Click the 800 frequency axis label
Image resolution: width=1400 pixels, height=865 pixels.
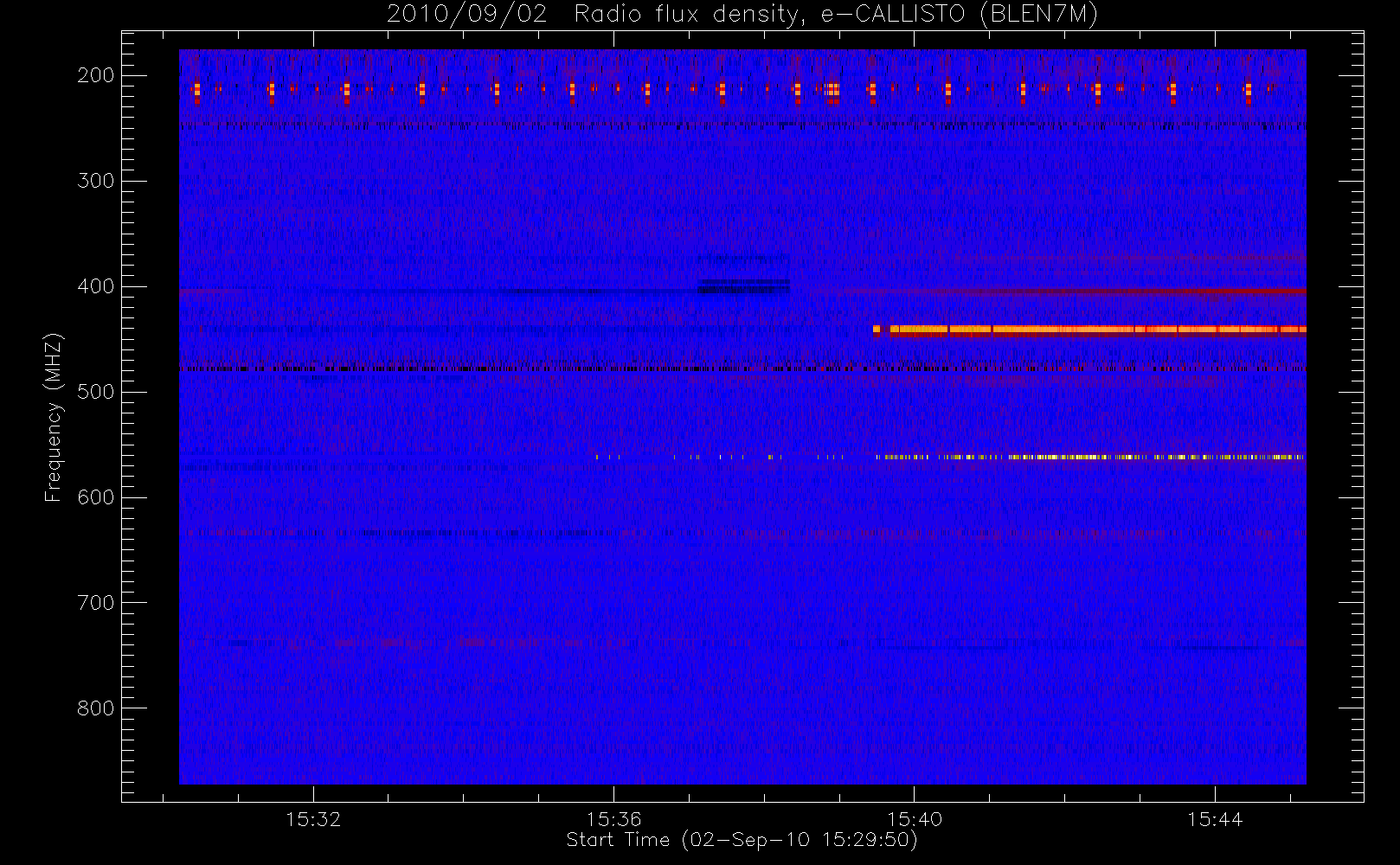click(95, 708)
